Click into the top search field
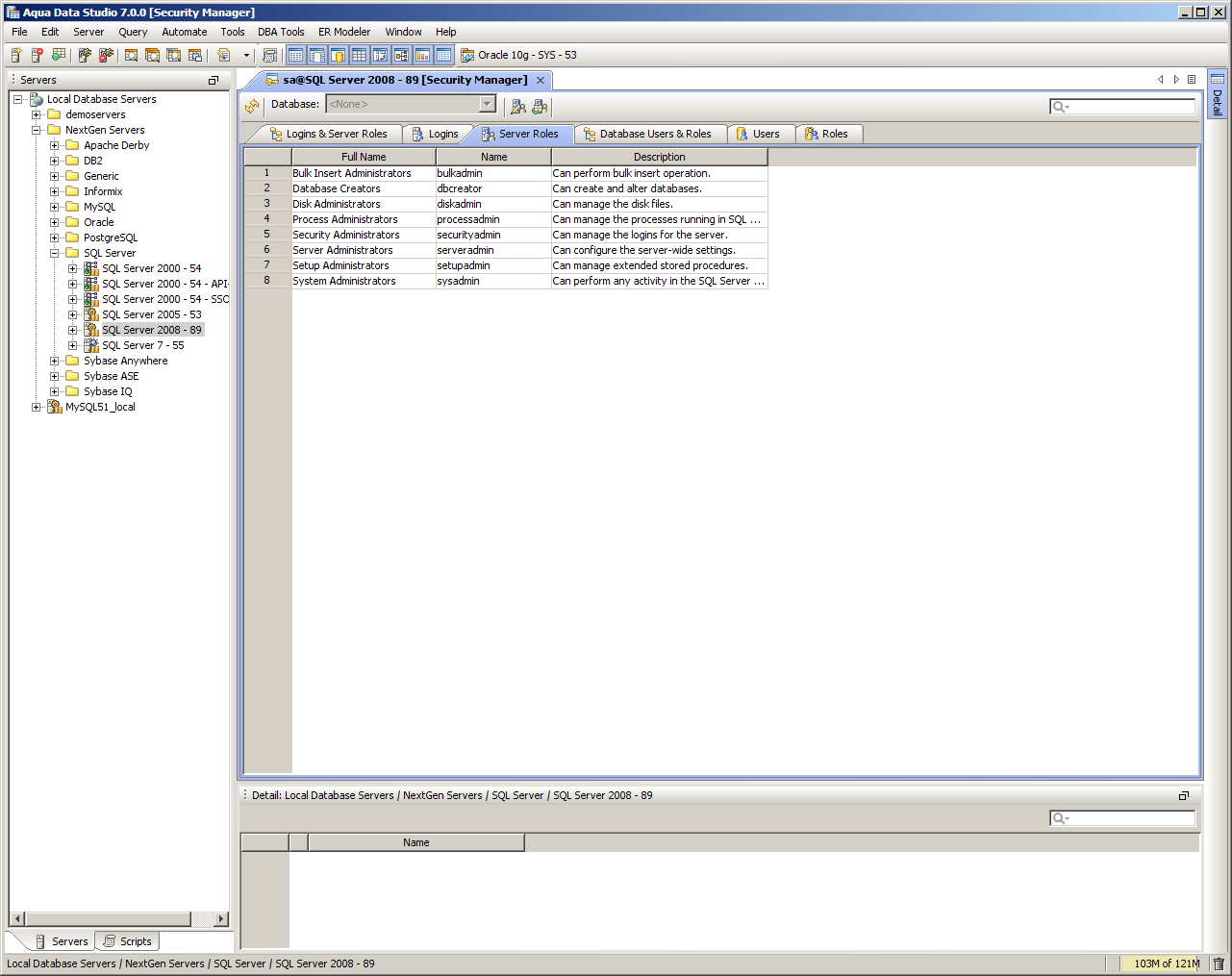This screenshot has width=1232, height=976. coord(1122,107)
